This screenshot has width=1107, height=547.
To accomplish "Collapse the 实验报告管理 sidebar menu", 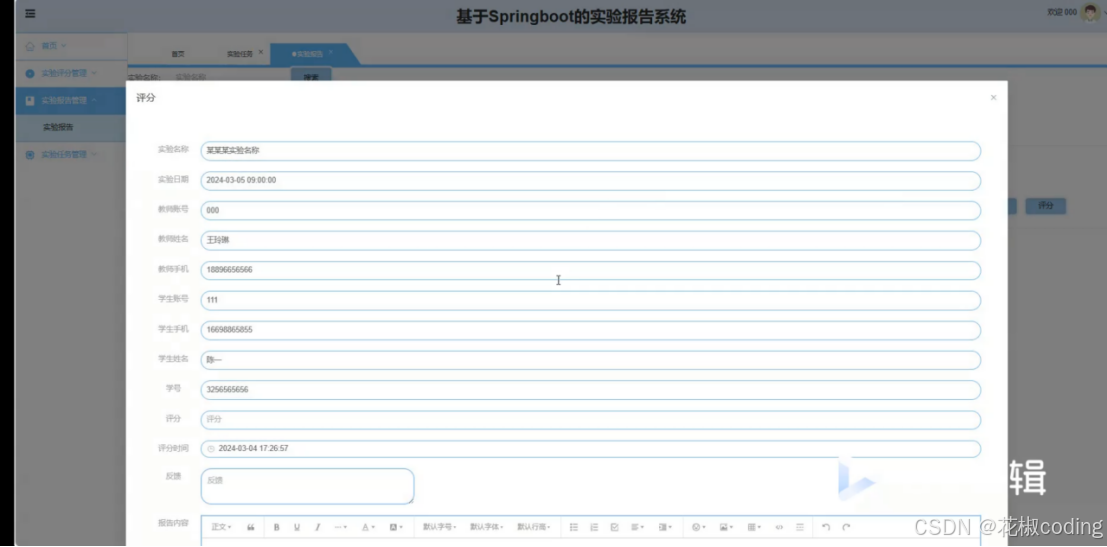I will pos(71,100).
